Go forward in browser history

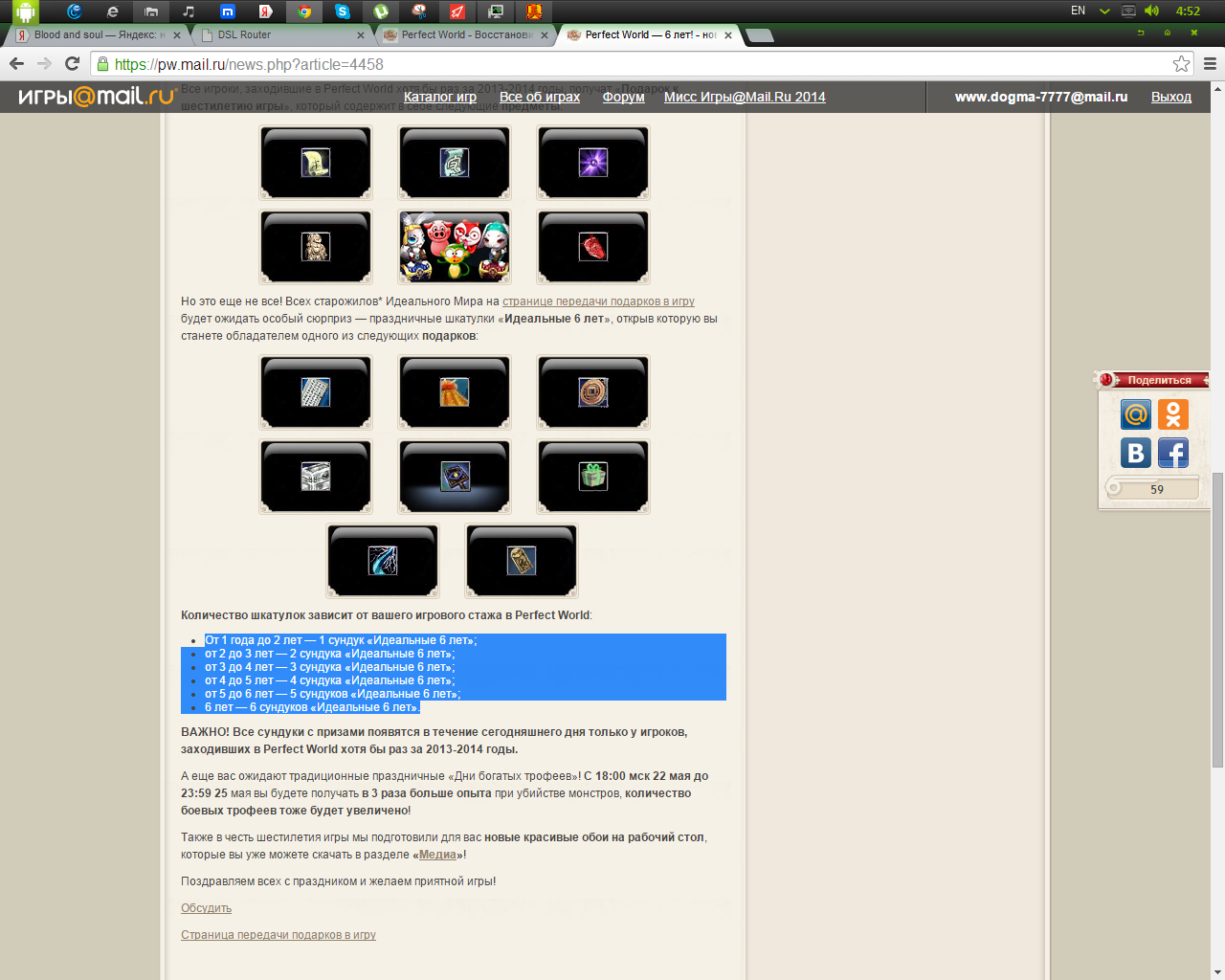click(44, 63)
